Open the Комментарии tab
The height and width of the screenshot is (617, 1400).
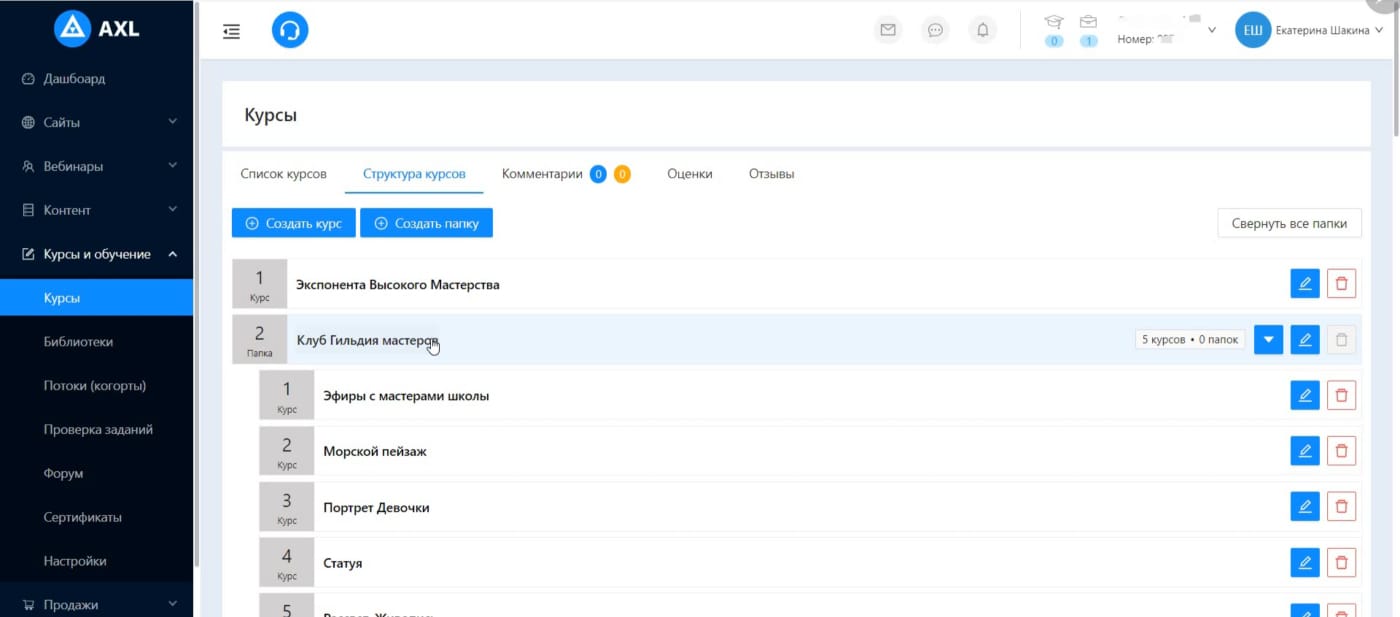542,174
